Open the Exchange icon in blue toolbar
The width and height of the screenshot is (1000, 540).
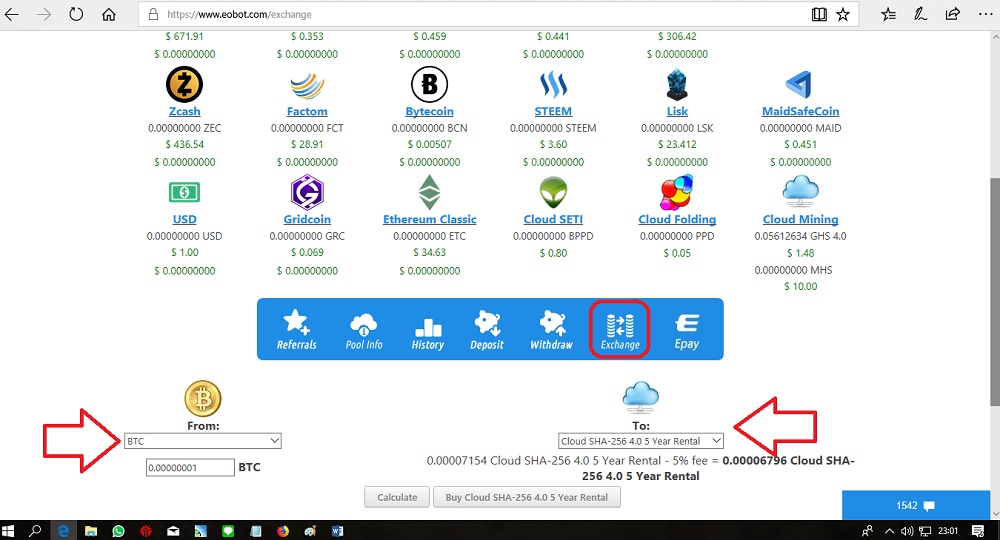[x=619, y=330]
